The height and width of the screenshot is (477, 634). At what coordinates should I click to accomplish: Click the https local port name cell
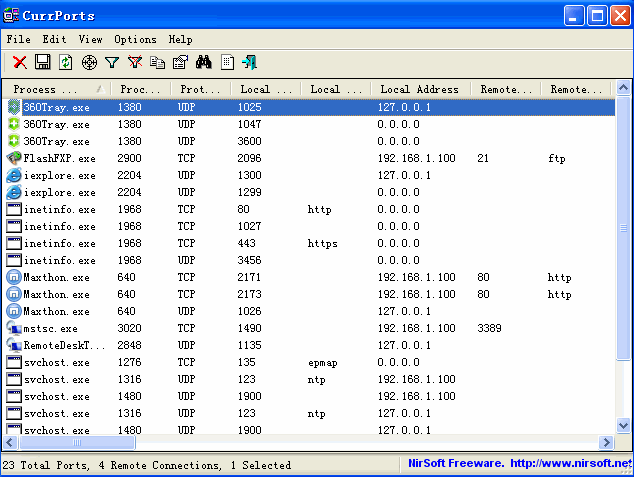click(x=322, y=243)
